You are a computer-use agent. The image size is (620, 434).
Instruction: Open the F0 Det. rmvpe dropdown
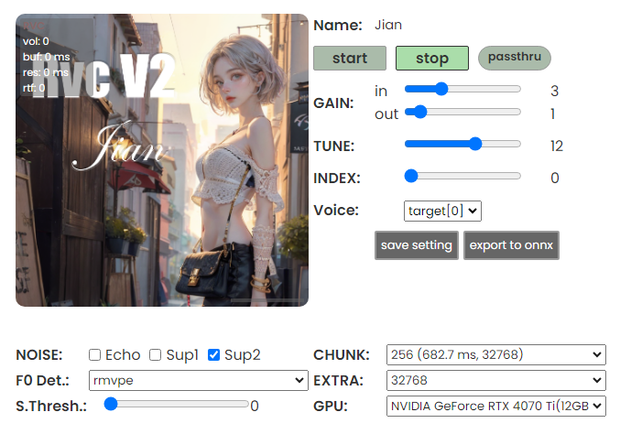coord(198,380)
